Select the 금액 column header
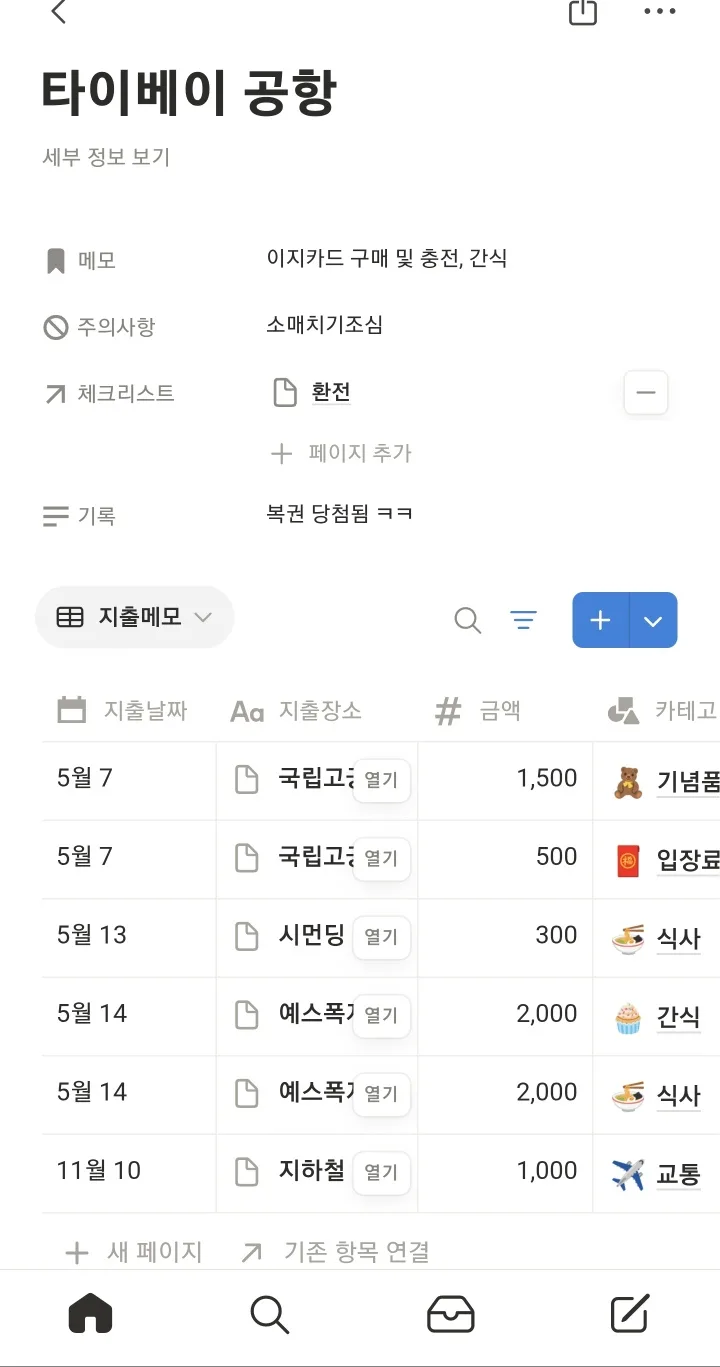Viewport: 720px width, 1367px height. 479,711
